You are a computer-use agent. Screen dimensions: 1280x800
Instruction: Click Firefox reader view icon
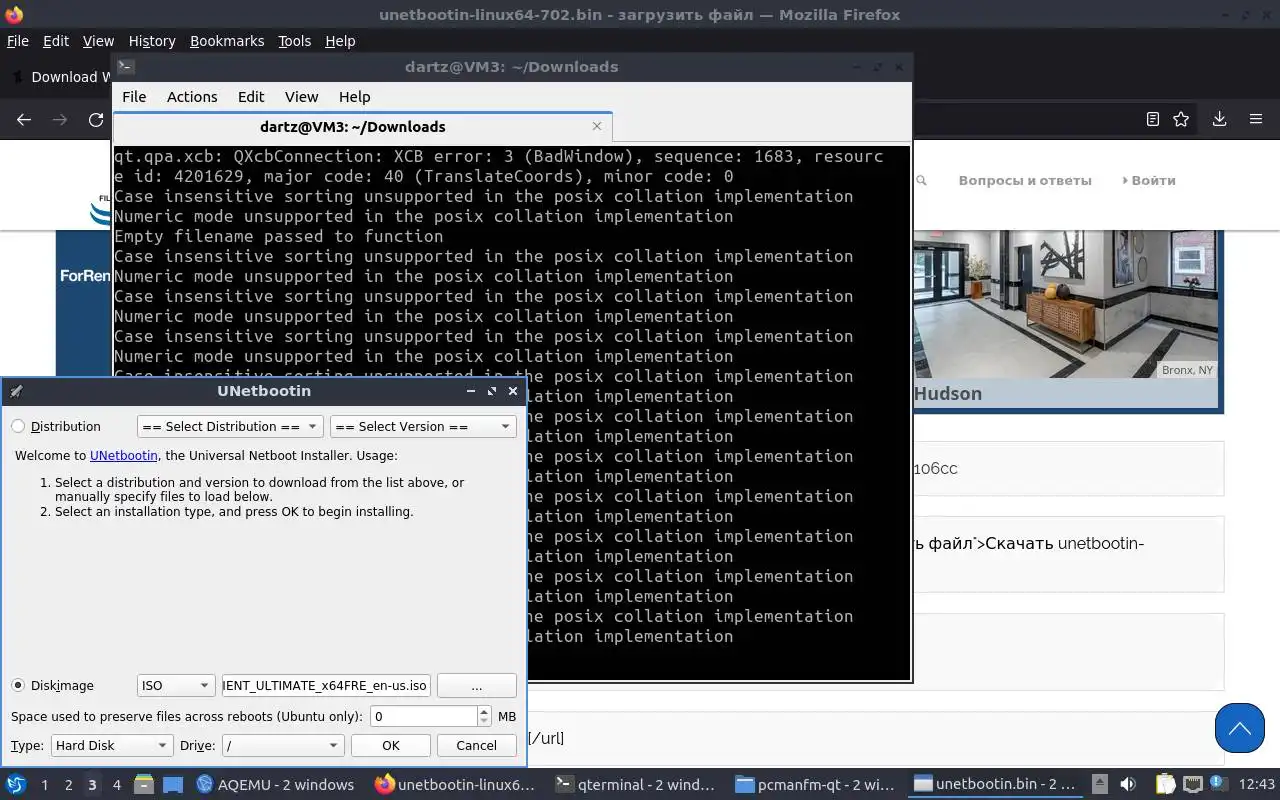(x=1152, y=119)
